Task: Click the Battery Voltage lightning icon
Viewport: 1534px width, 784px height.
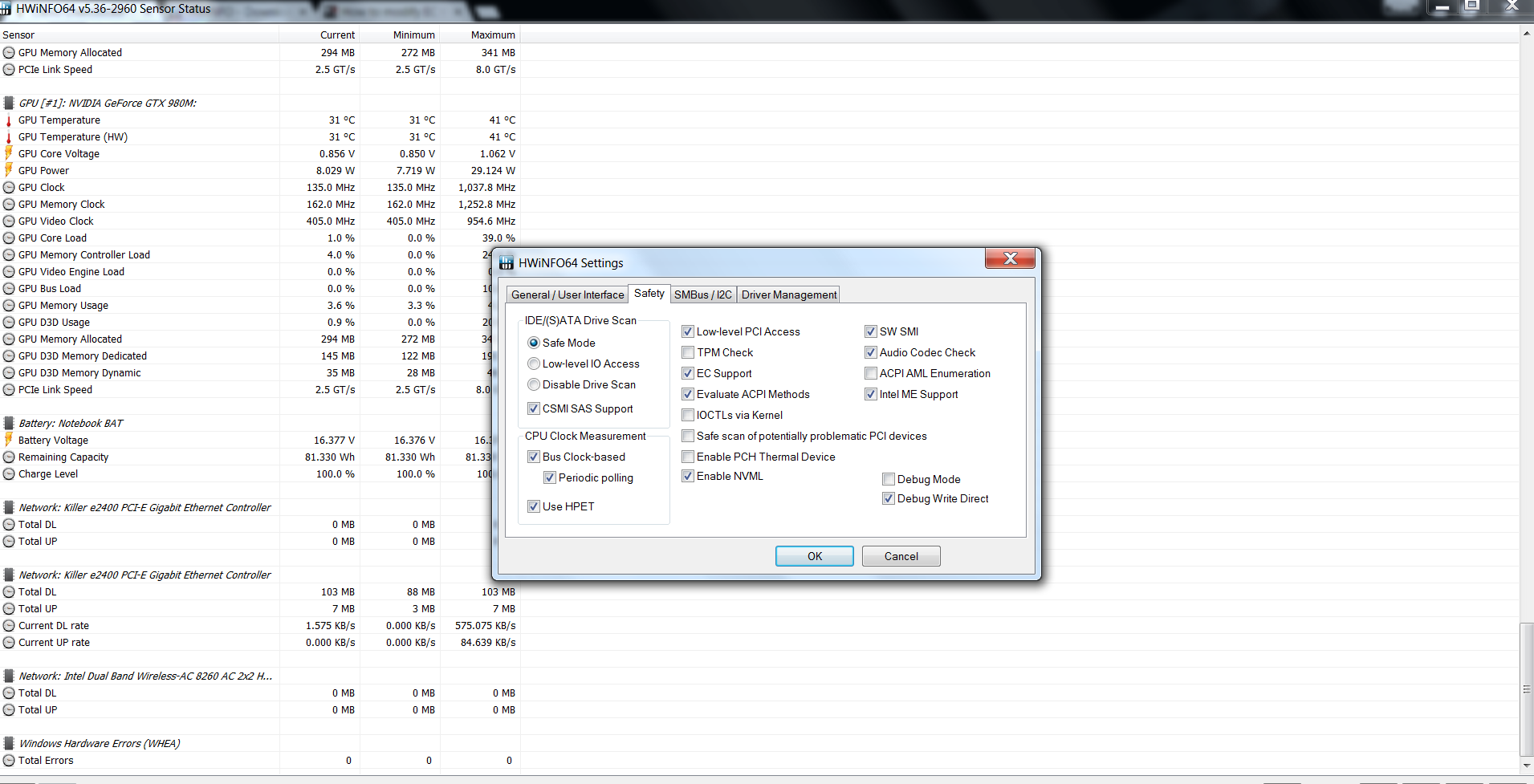Action: (x=9, y=440)
